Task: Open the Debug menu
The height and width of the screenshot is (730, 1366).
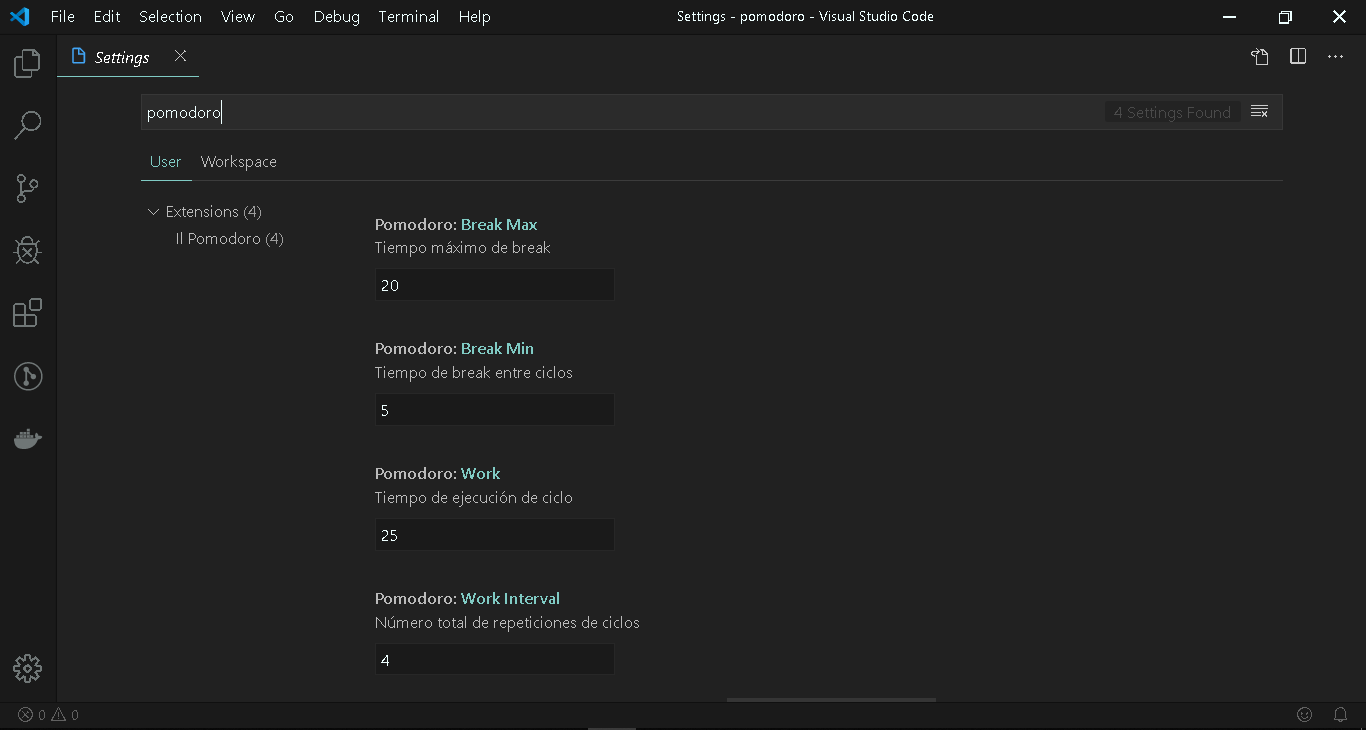Action: (x=336, y=16)
